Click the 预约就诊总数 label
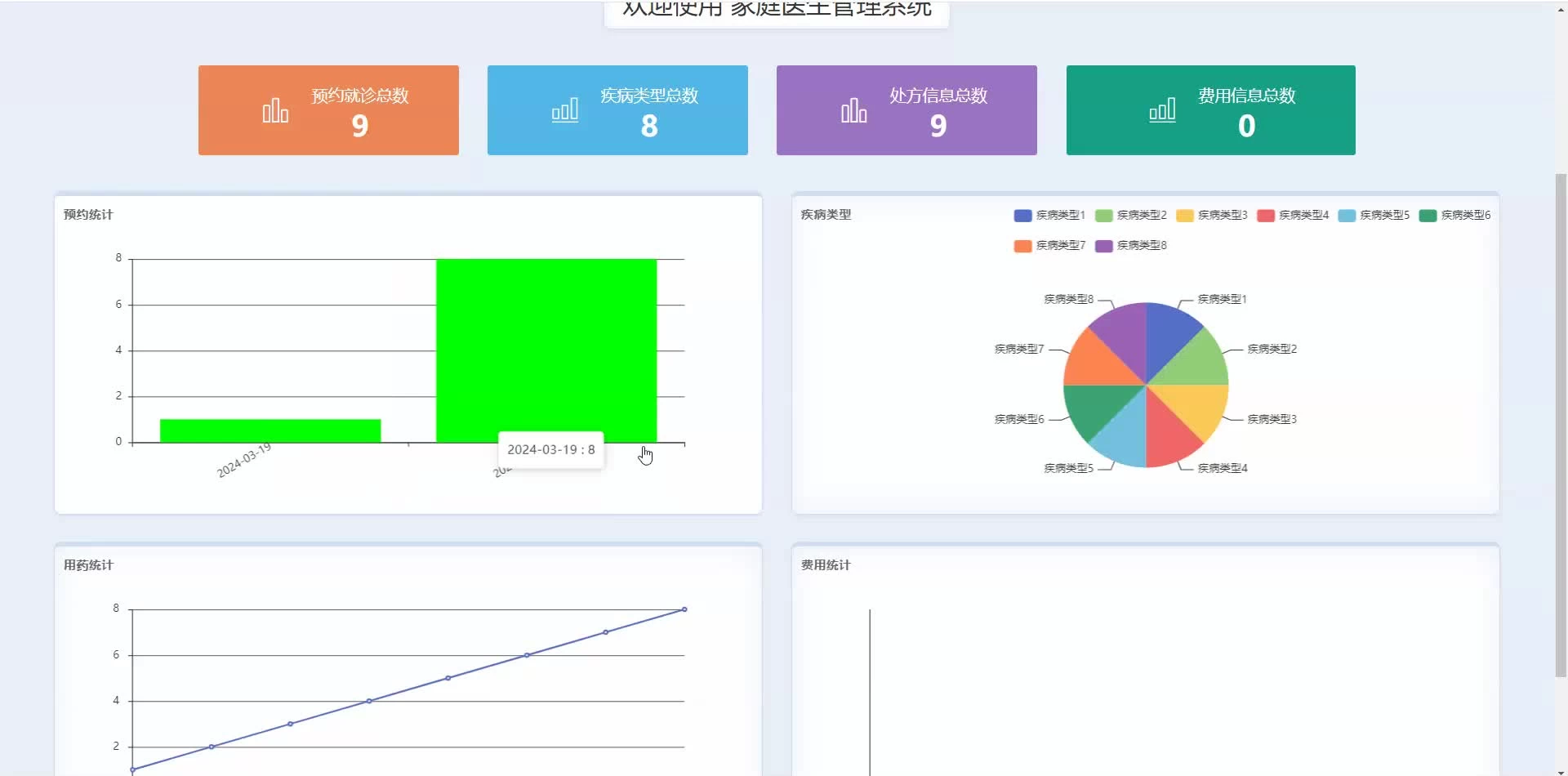1568x776 pixels. [360, 96]
